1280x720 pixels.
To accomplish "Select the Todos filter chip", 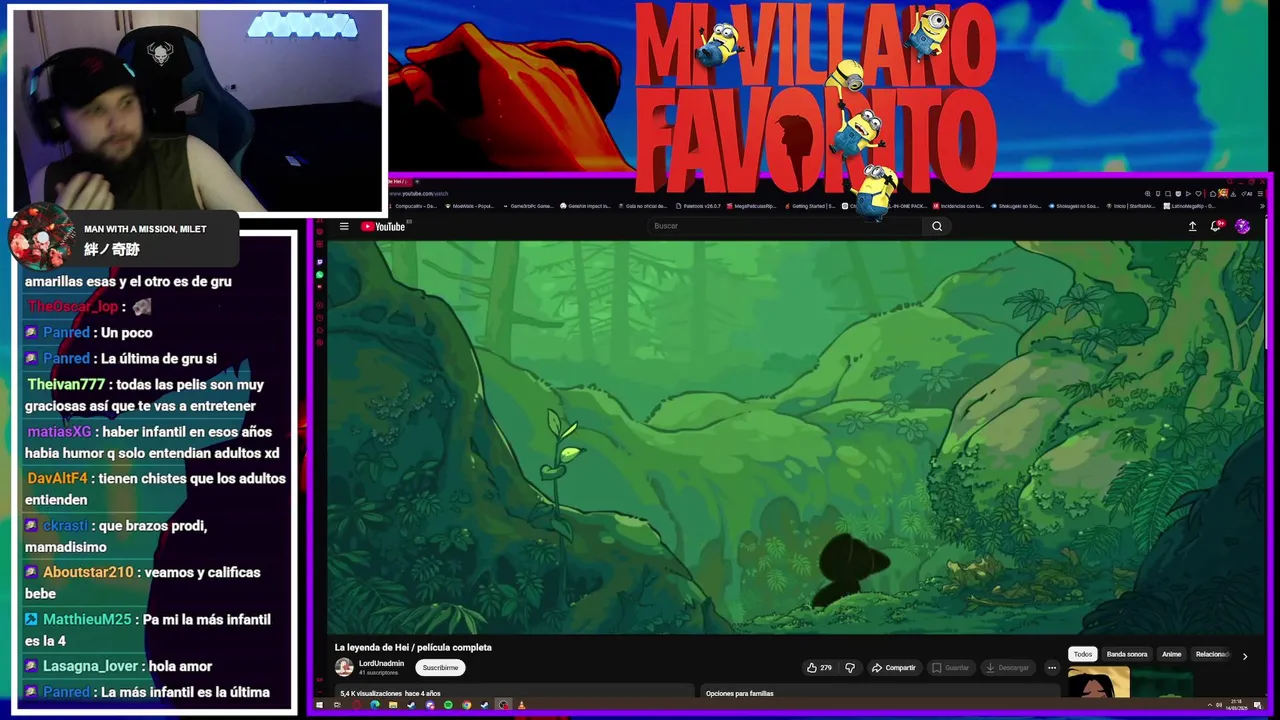I will coord(1083,654).
